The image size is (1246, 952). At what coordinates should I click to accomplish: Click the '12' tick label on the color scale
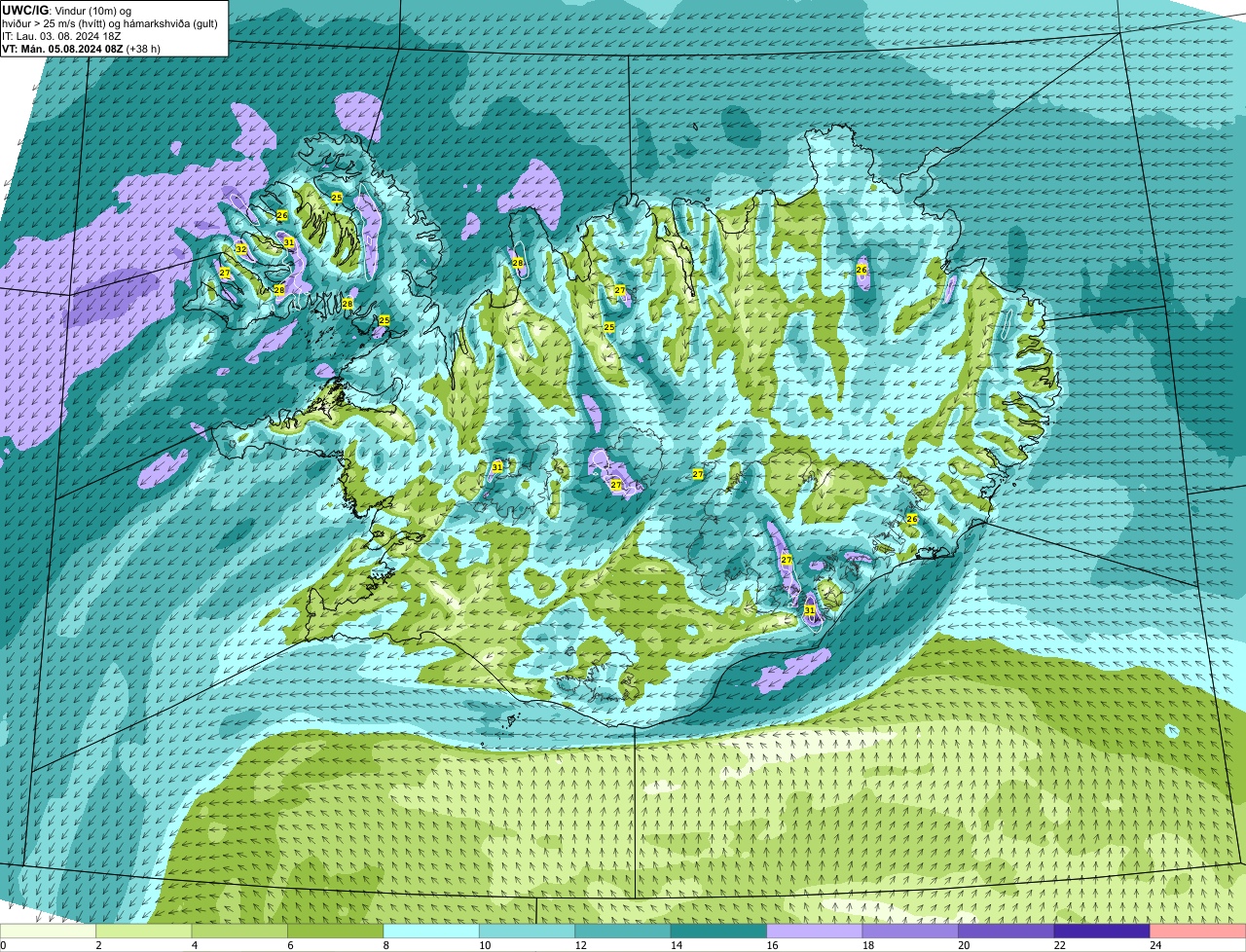point(579,945)
